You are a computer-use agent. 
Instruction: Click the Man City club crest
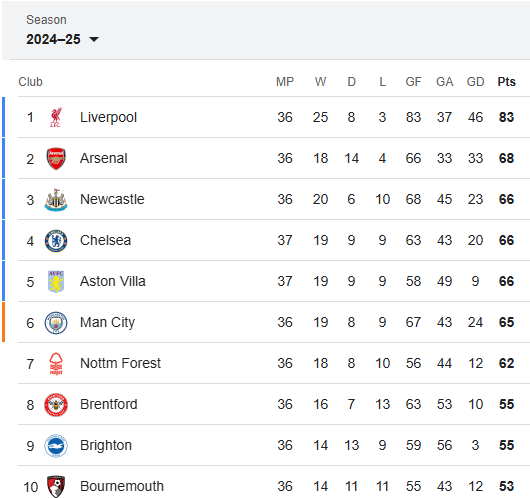pos(56,323)
